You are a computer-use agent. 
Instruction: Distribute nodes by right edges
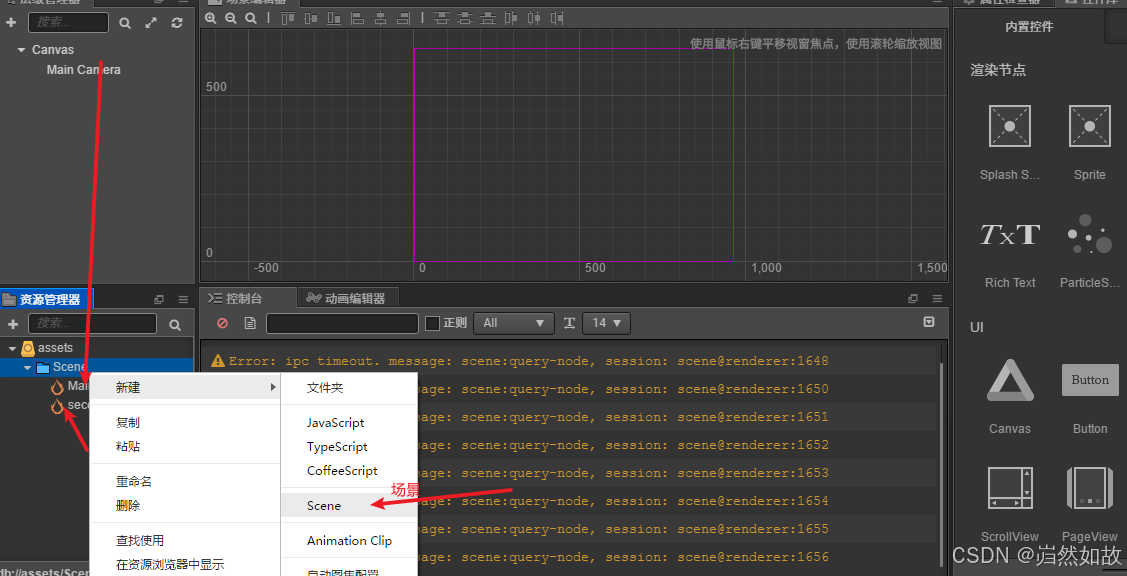(557, 18)
